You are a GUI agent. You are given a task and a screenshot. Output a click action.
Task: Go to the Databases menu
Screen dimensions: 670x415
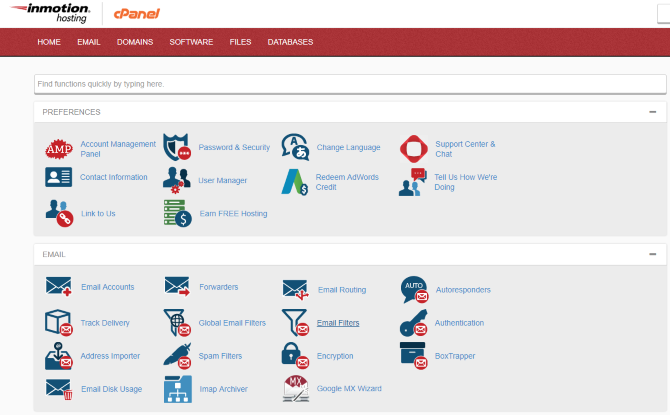point(290,42)
